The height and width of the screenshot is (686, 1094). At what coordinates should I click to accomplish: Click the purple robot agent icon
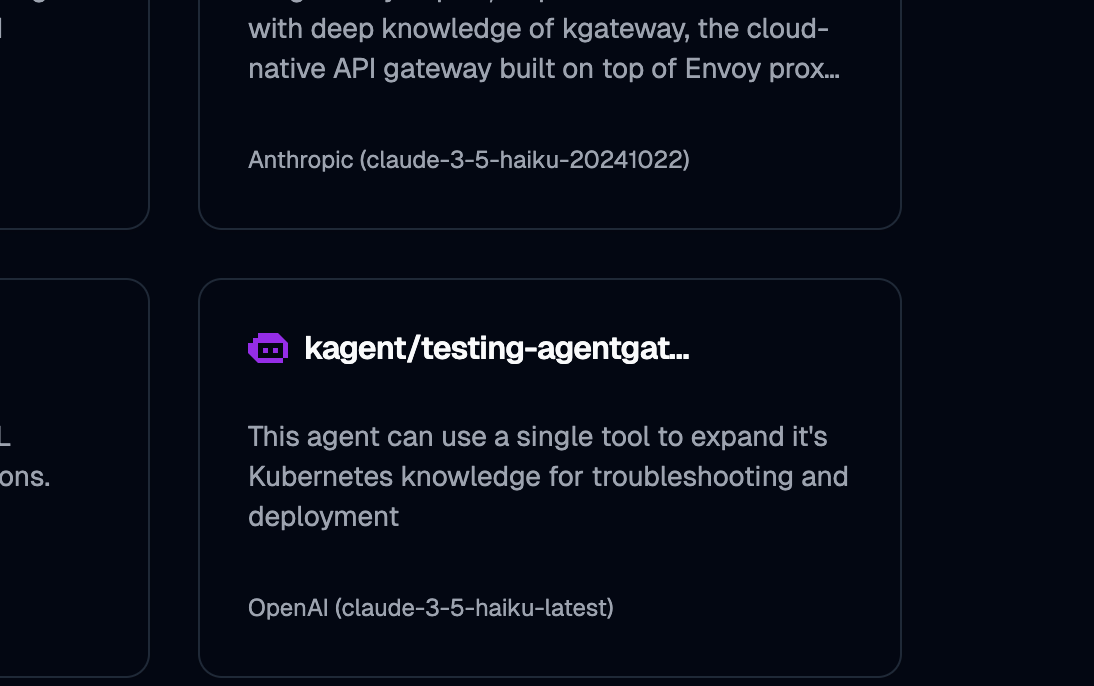click(x=268, y=348)
